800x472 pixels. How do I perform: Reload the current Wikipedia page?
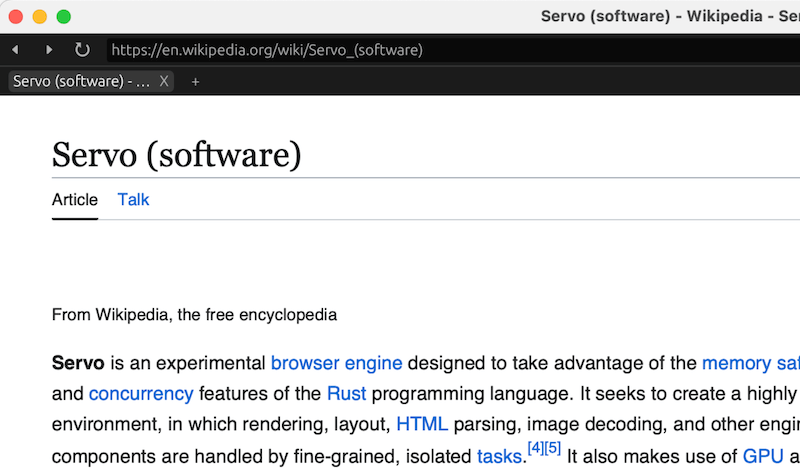82,49
